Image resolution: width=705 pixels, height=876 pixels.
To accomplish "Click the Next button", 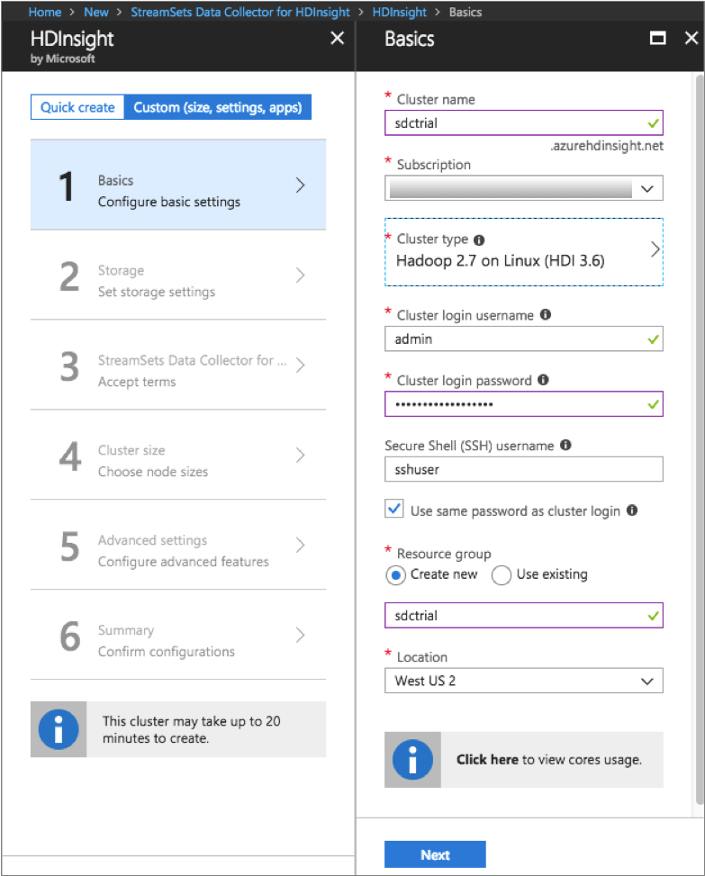I will click(435, 855).
